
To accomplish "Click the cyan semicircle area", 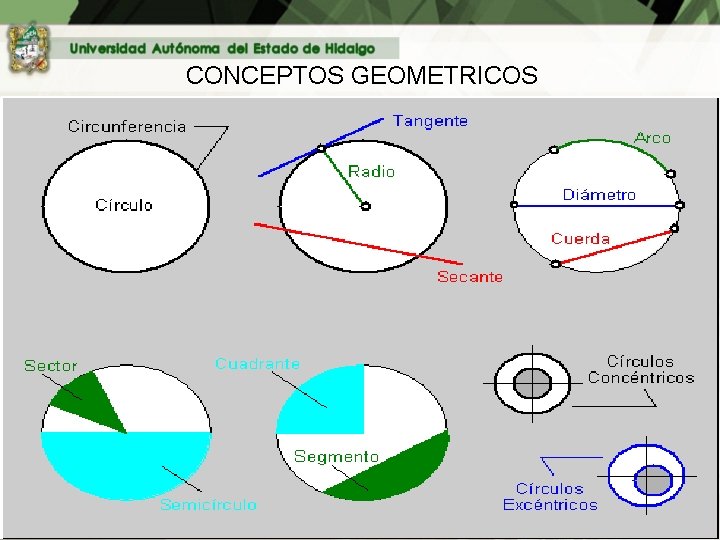I will pyautogui.click(x=126, y=464).
